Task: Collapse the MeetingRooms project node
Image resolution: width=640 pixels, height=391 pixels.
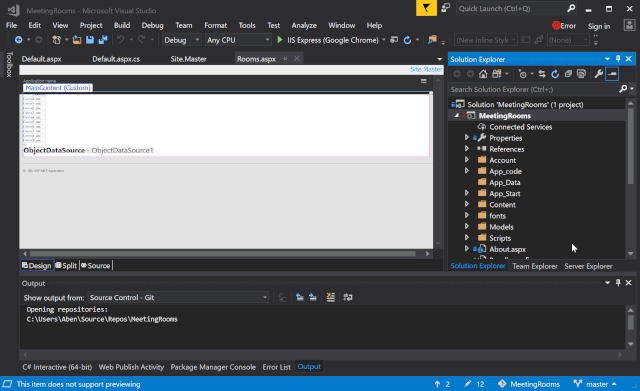Action: (x=457, y=116)
